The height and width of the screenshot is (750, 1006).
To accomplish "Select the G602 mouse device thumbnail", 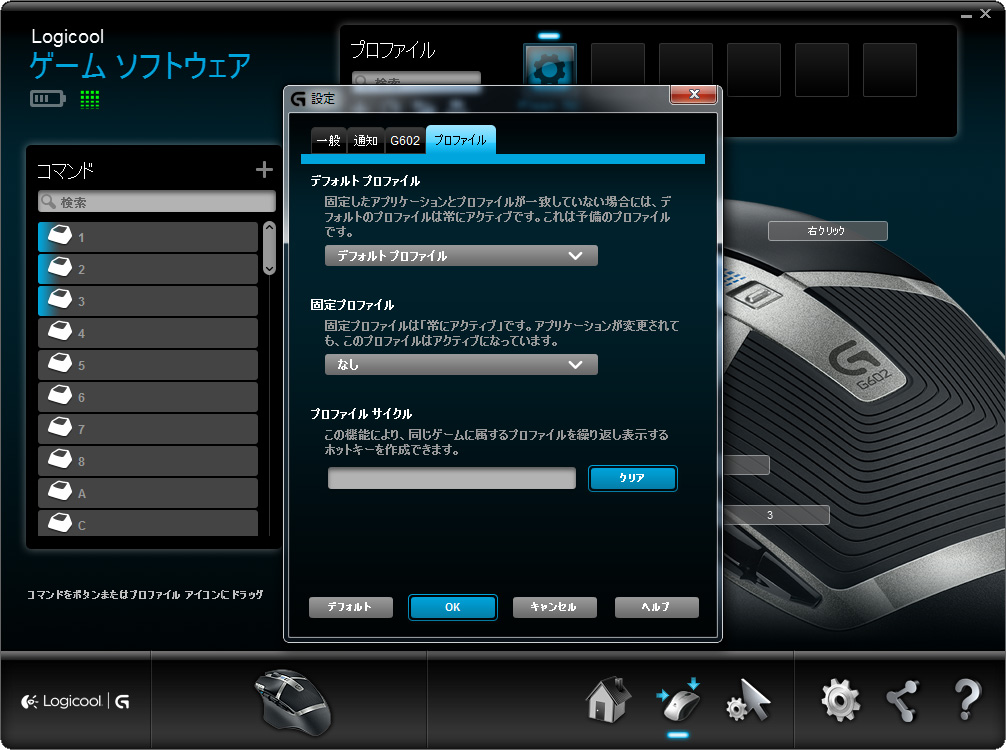I will 293,702.
